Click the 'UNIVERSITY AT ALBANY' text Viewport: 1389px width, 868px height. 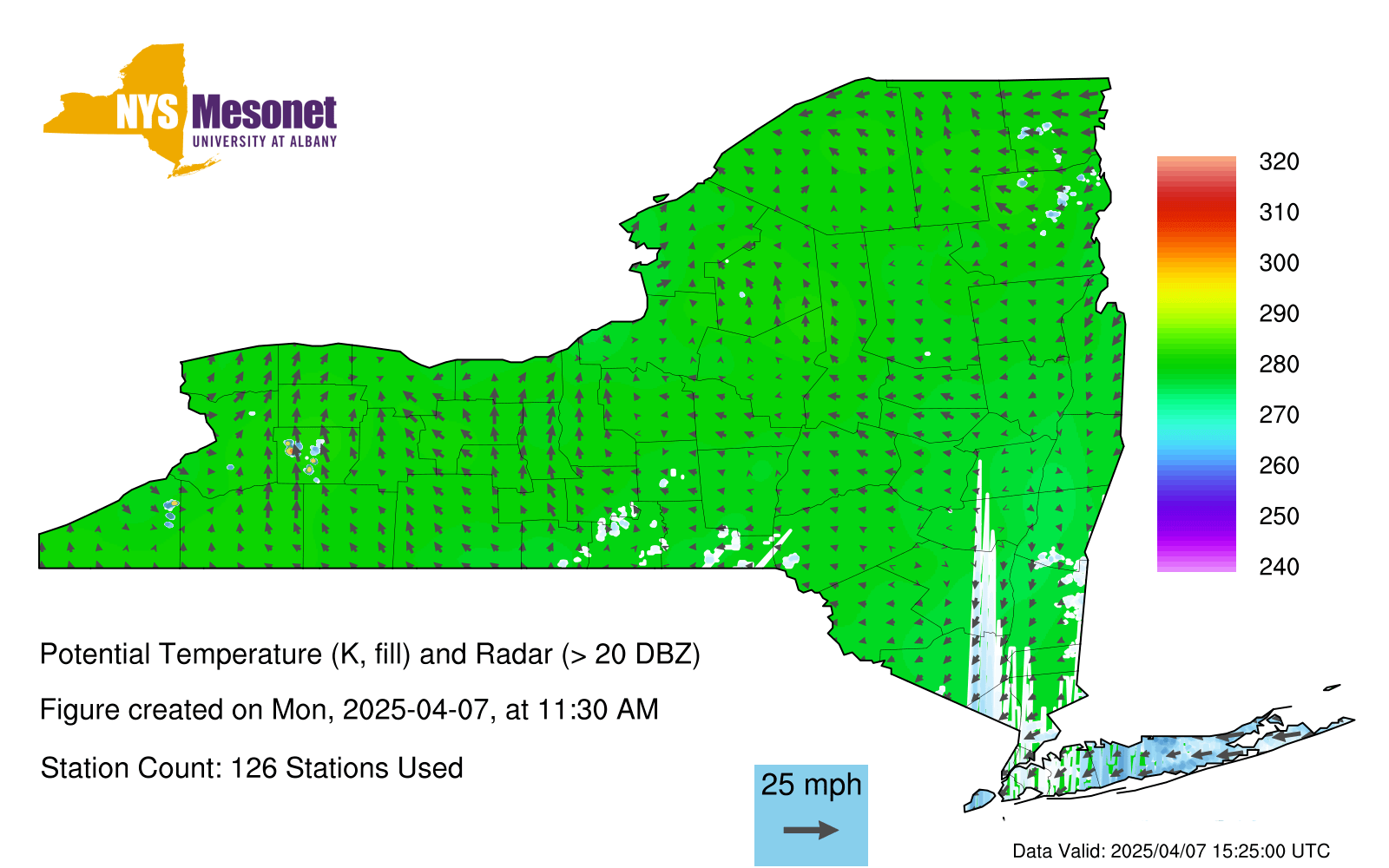(264, 141)
